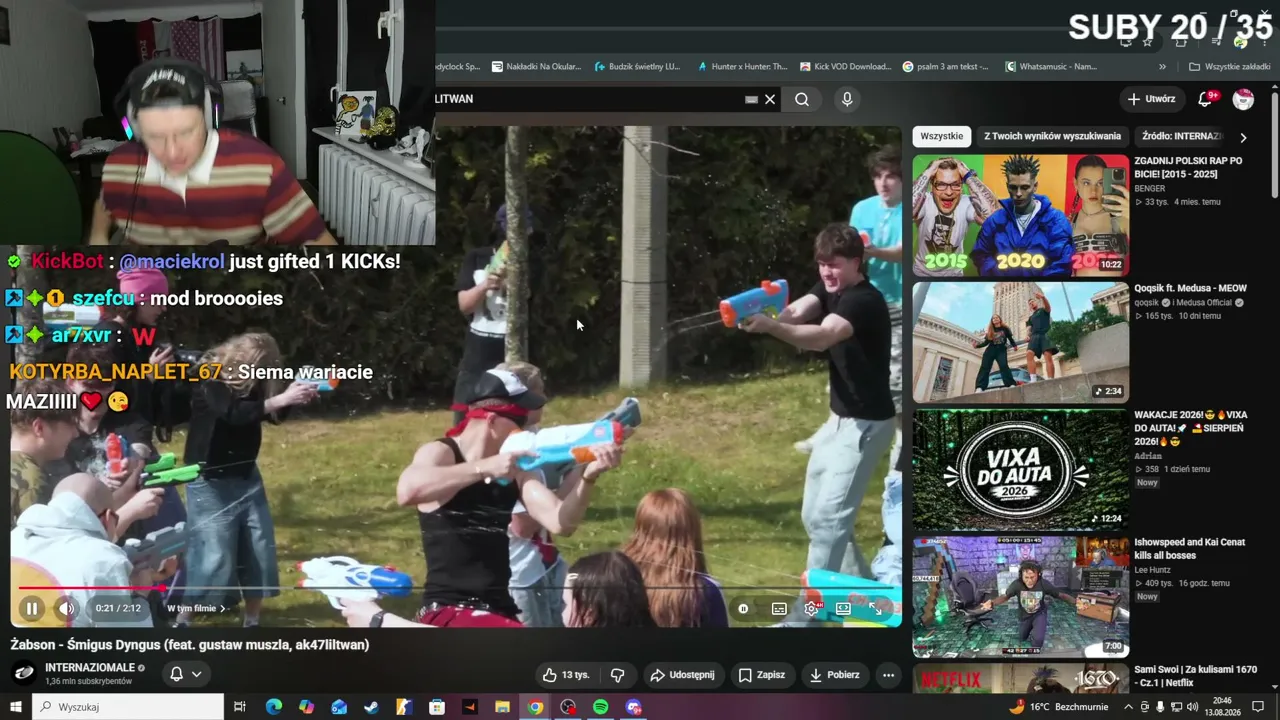Pause the YouTube video
This screenshot has height=720, width=1280.
point(31,608)
